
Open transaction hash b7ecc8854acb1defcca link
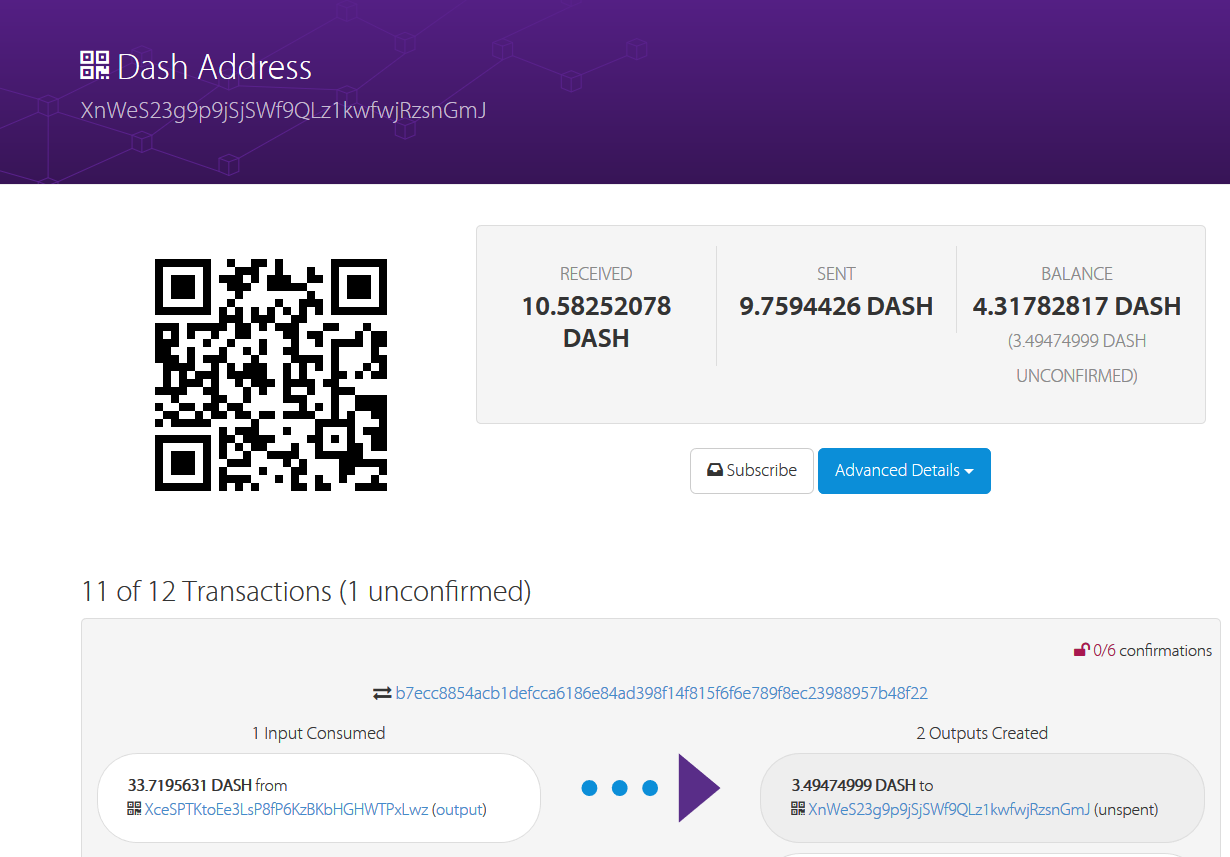pos(662,693)
